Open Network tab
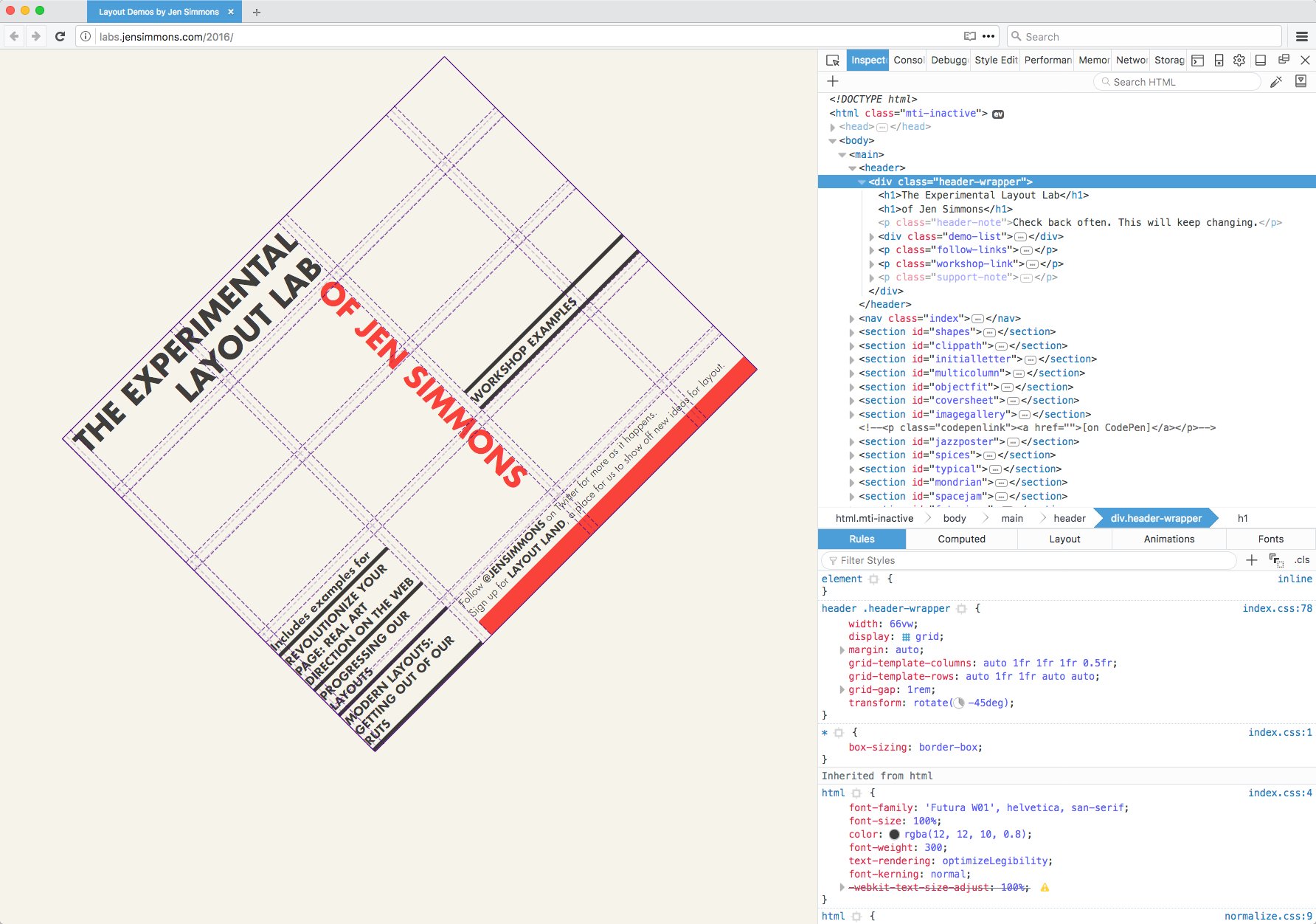This screenshot has height=924, width=1316. click(1131, 61)
